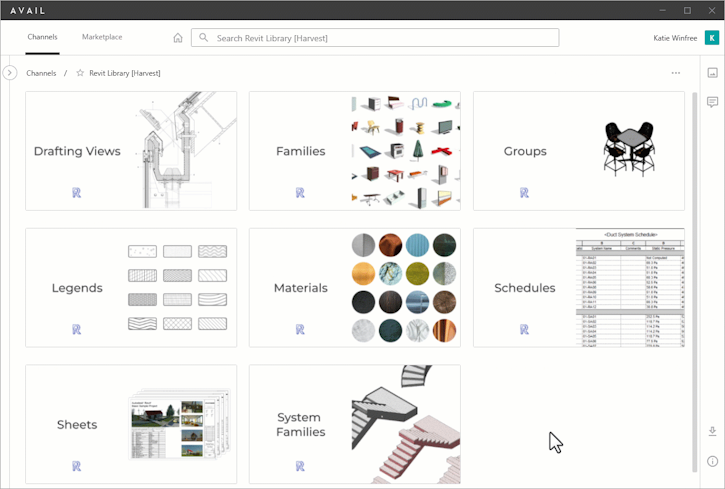The image size is (725, 489).
Task: Click Revit Library [Harvest] breadcrumb text
Action: coord(125,73)
